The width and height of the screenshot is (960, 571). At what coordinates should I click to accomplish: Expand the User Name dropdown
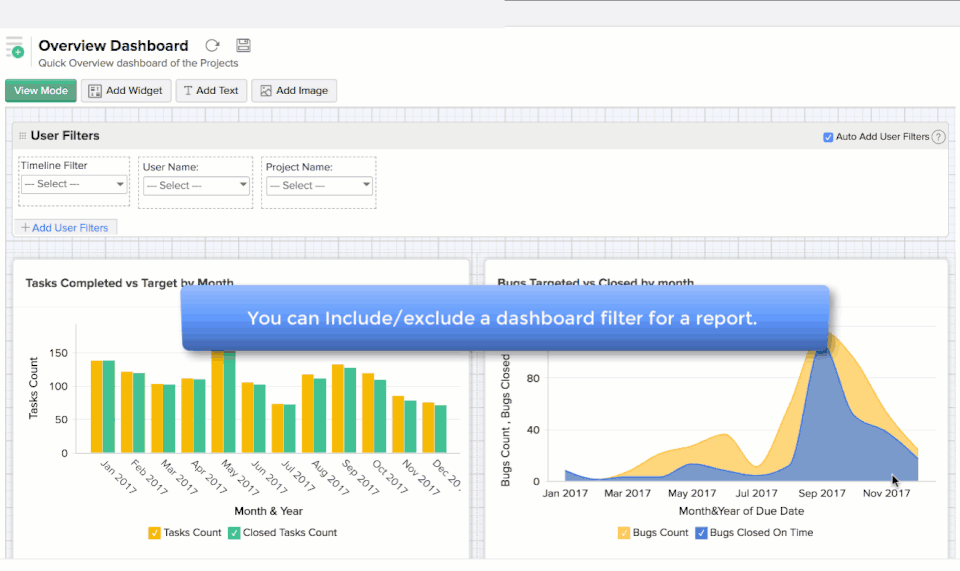pos(197,185)
